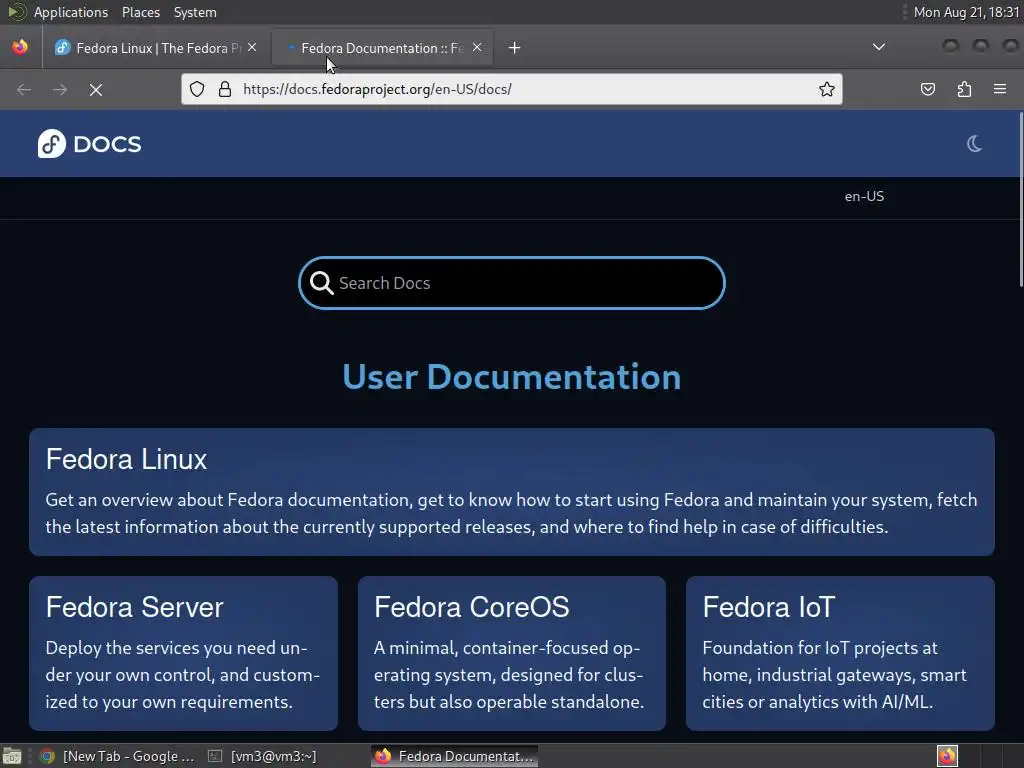Open the Save to Pocket icon

(x=928, y=89)
